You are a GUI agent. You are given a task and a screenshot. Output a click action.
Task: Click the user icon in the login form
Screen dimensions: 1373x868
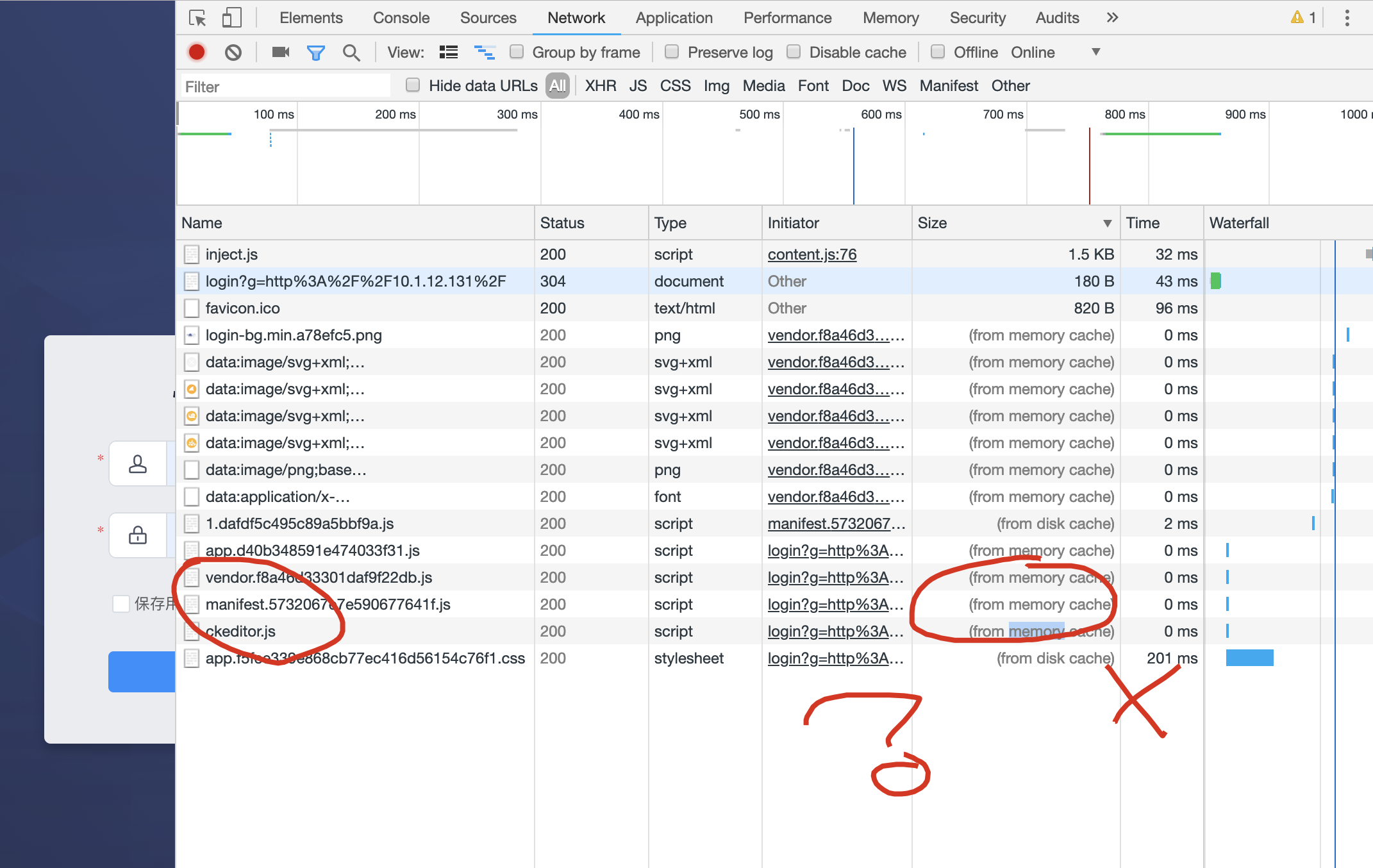click(x=138, y=463)
